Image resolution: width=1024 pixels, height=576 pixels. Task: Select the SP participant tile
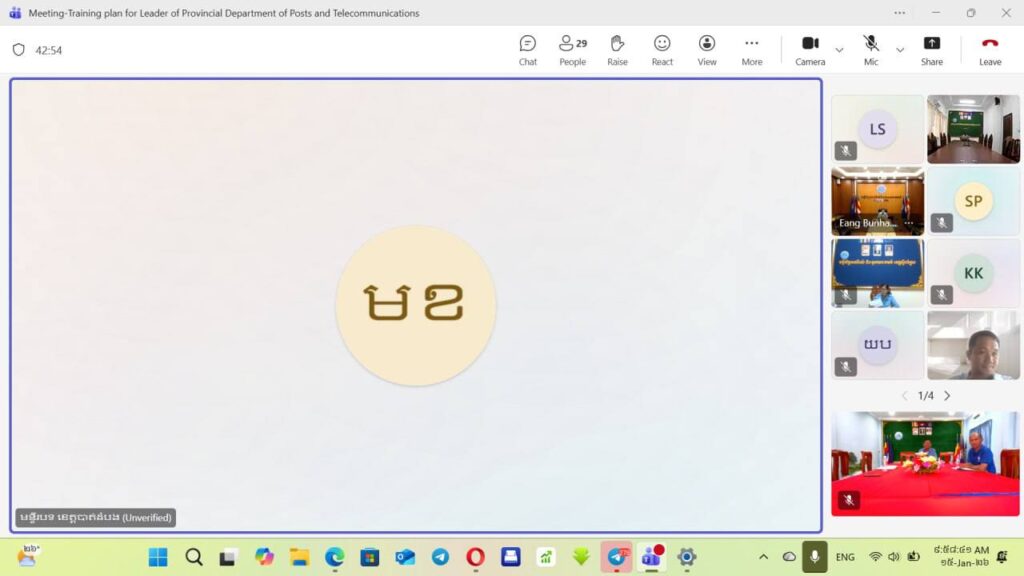click(973, 201)
